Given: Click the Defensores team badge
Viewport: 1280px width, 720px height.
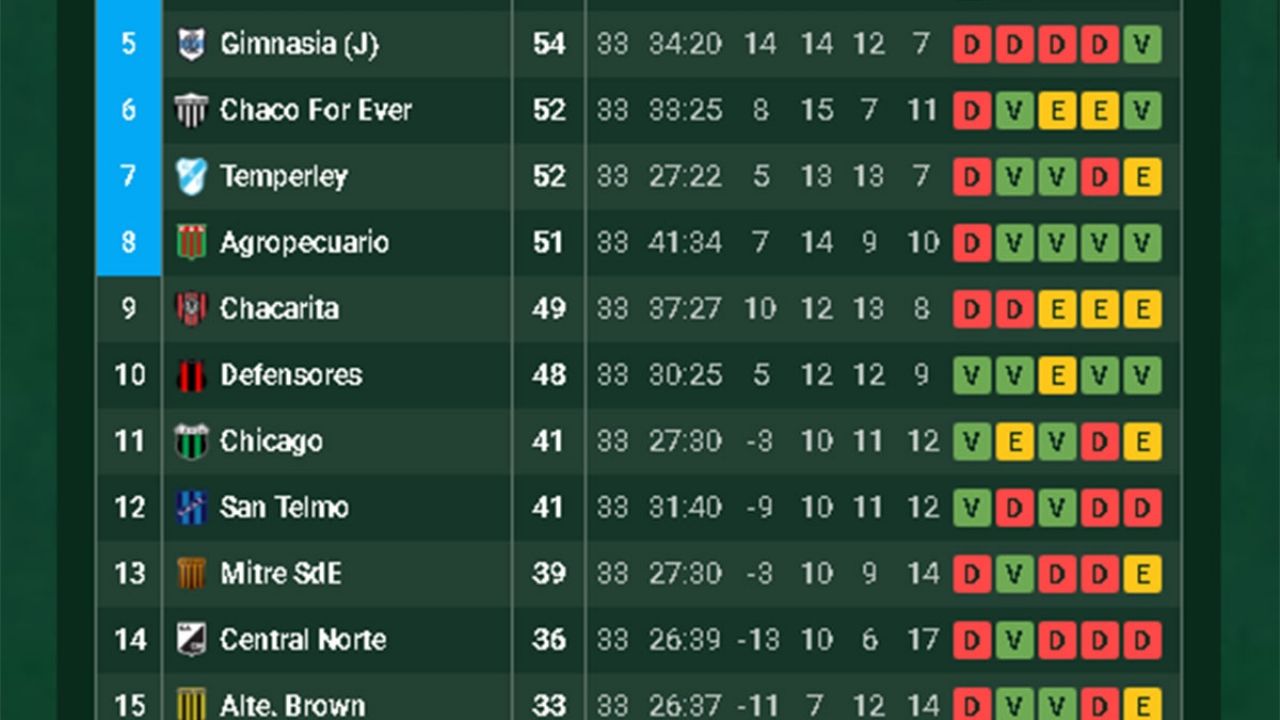Looking at the screenshot, I should coord(190,375).
